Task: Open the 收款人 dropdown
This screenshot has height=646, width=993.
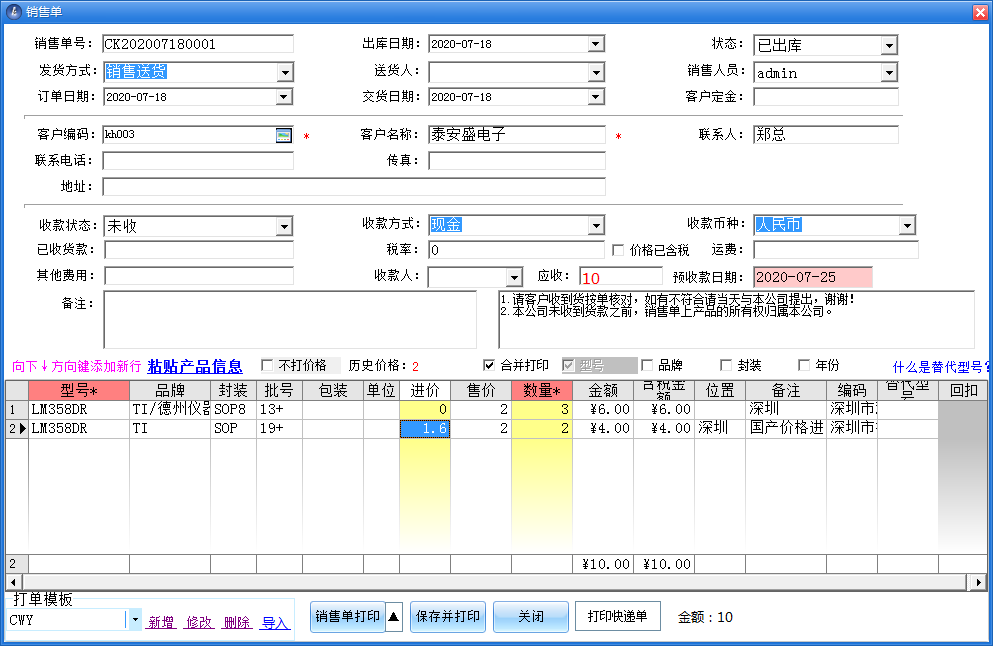Action: 514,277
